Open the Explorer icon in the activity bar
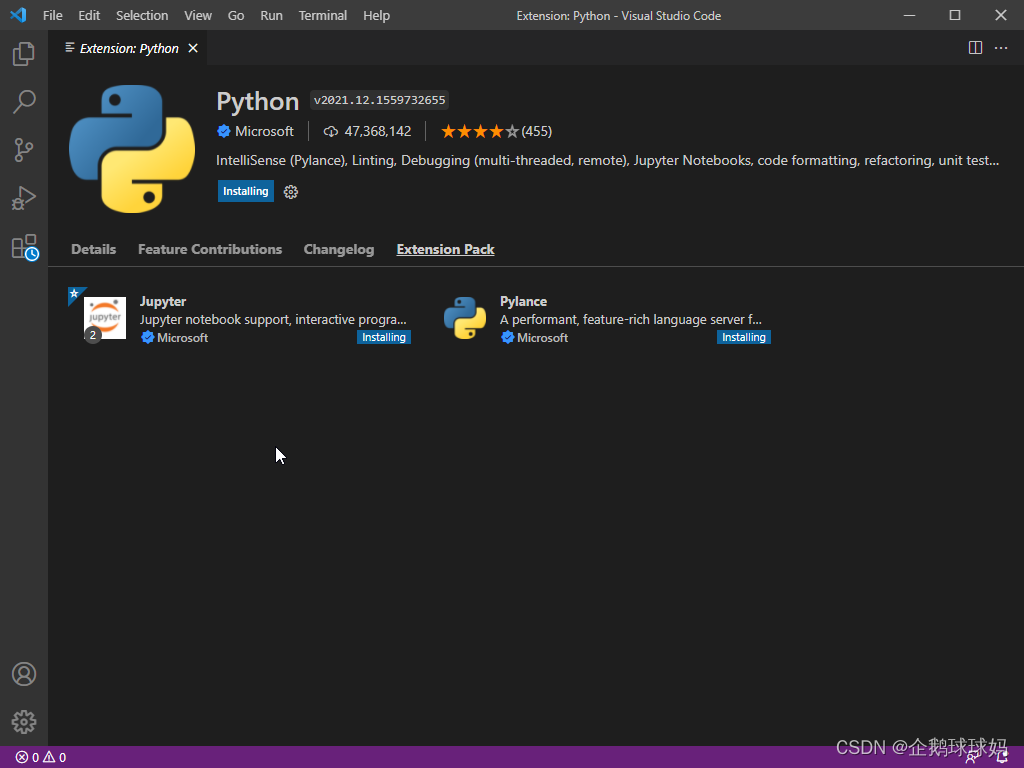The width and height of the screenshot is (1024, 768). (x=24, y=54)
